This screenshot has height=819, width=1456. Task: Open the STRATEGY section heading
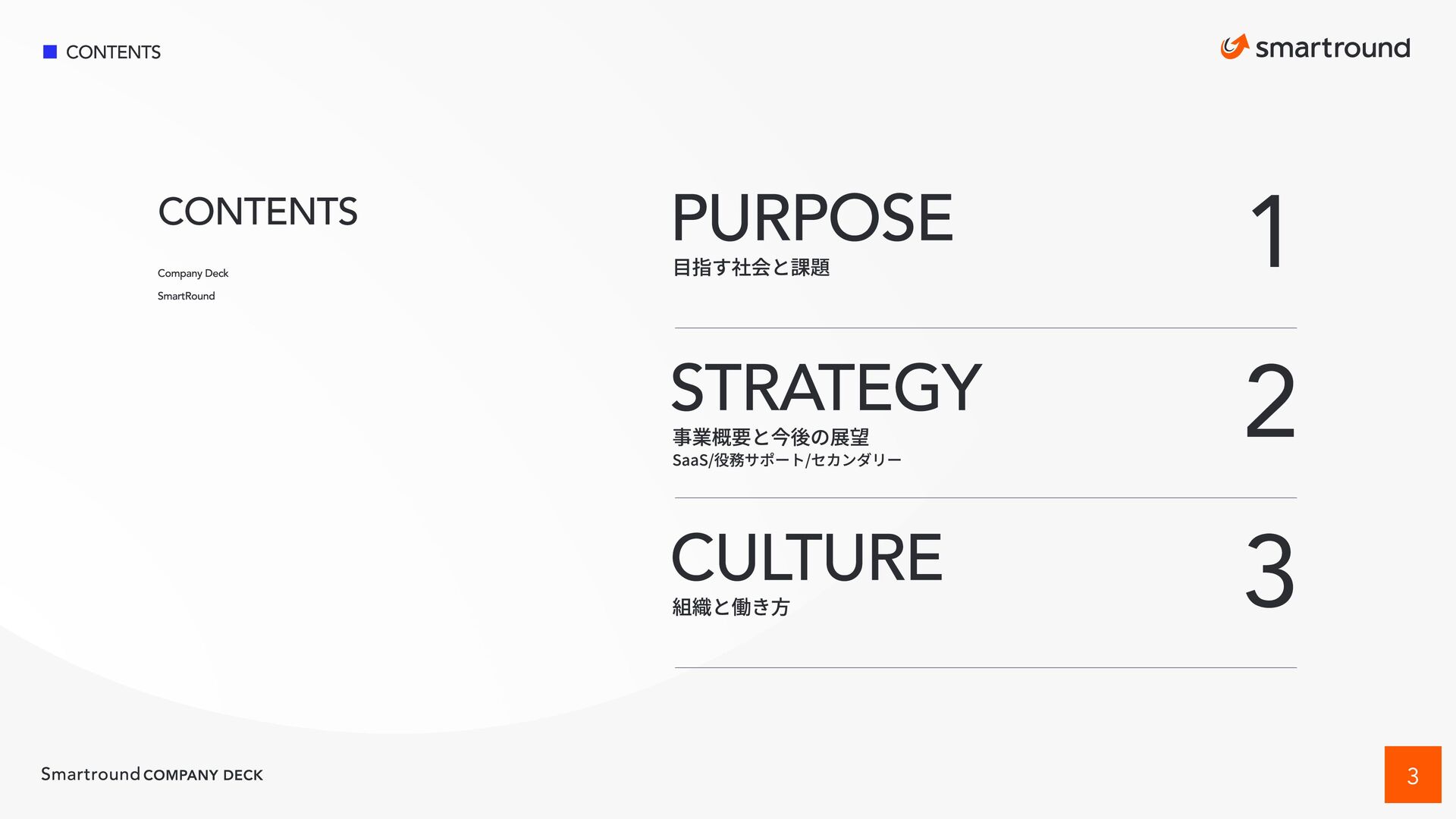[826, 388]
